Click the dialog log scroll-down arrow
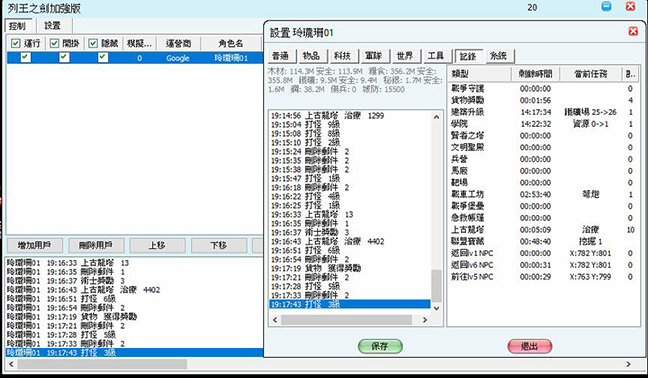648x378 pixels. (x=436, y=308)
